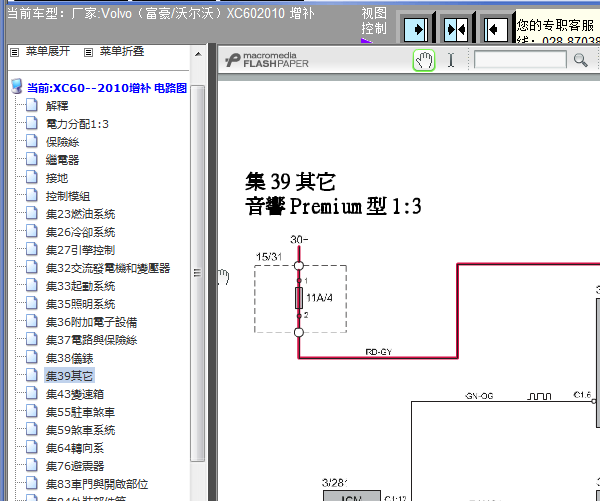This screenshot has width=600, height=501.
Task: Click the FlashPaper search magnifier icon
Action: click(580, 60)
